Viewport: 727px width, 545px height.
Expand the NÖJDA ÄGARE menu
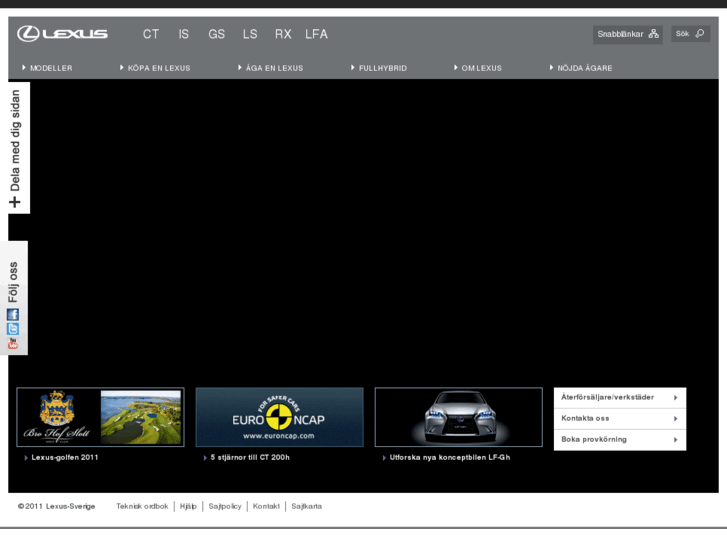point(580,68)
